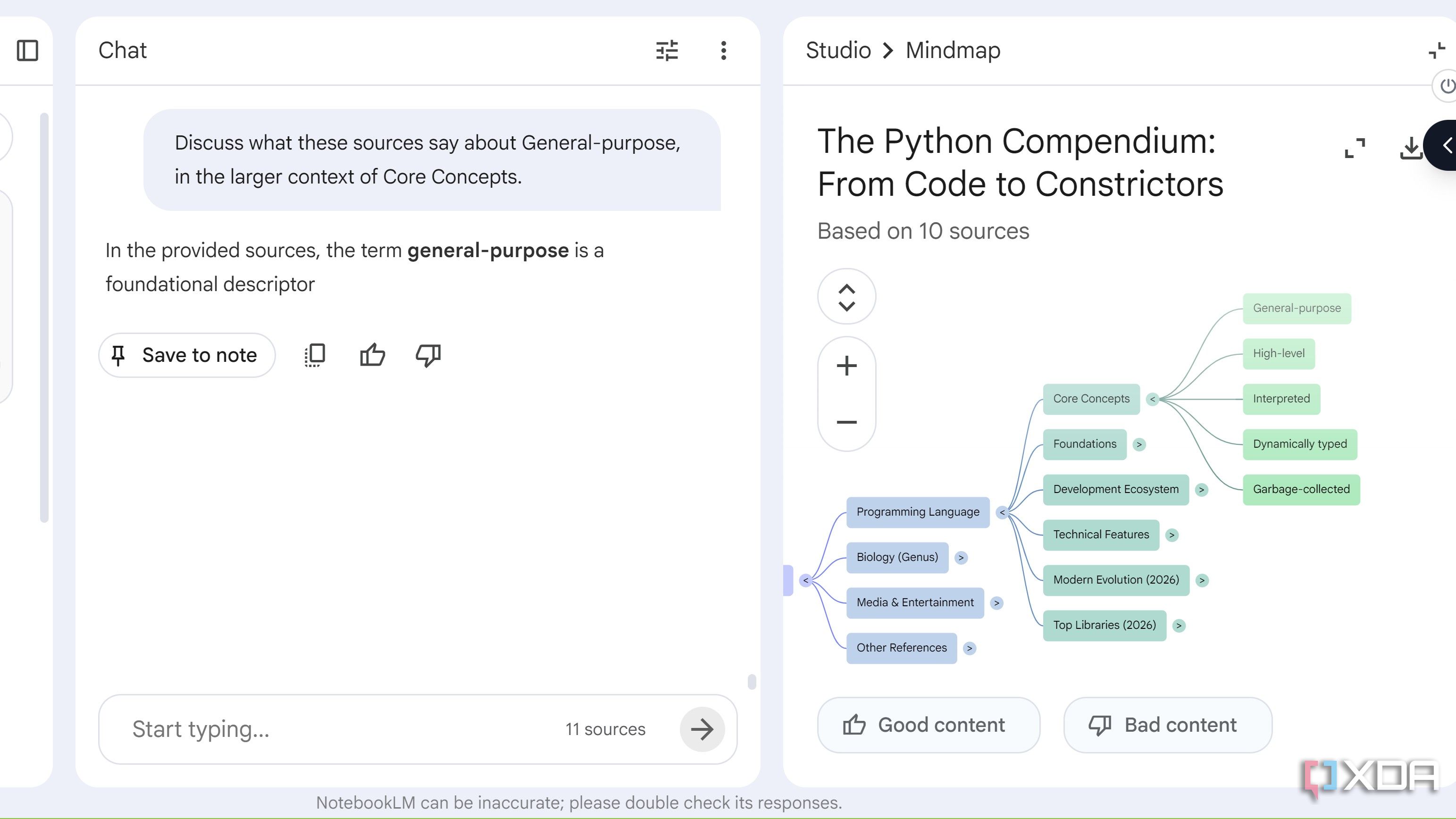Expand the Foundations node chevron
The height and width of the screenshot is (819, 1456).
click(1139, 444)
